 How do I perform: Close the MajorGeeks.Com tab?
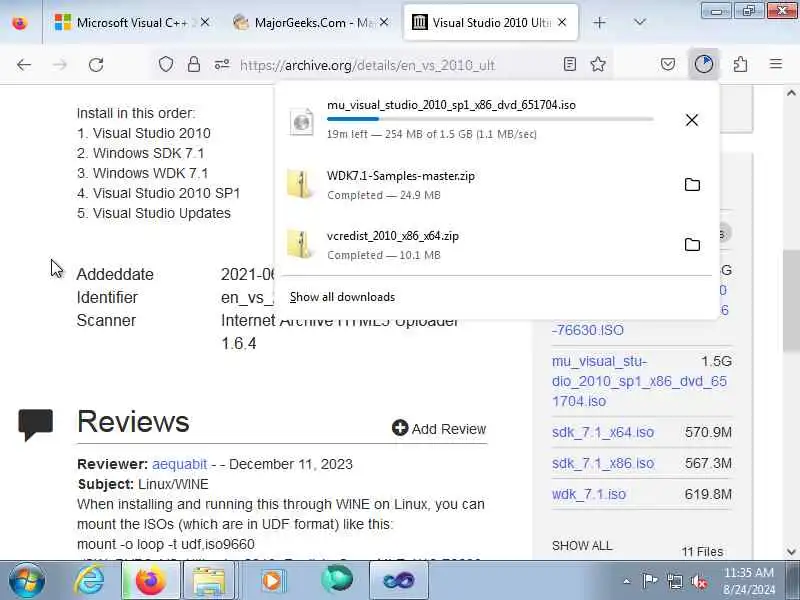point(384,22)
